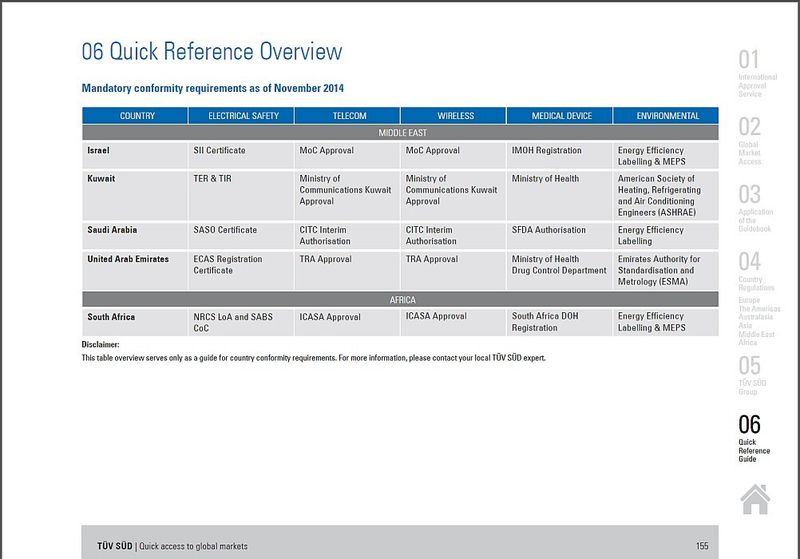Open the Asia sub-link in sidebar
The width and height of the screenshot is (800, 559).
tap(745, 325)
